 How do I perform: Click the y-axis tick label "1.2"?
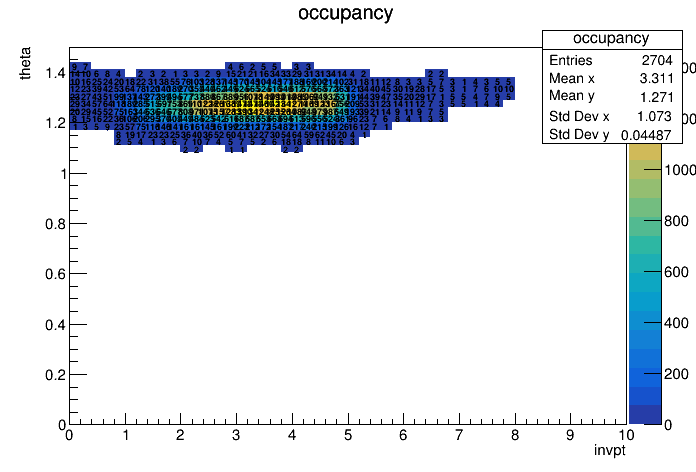55,123
